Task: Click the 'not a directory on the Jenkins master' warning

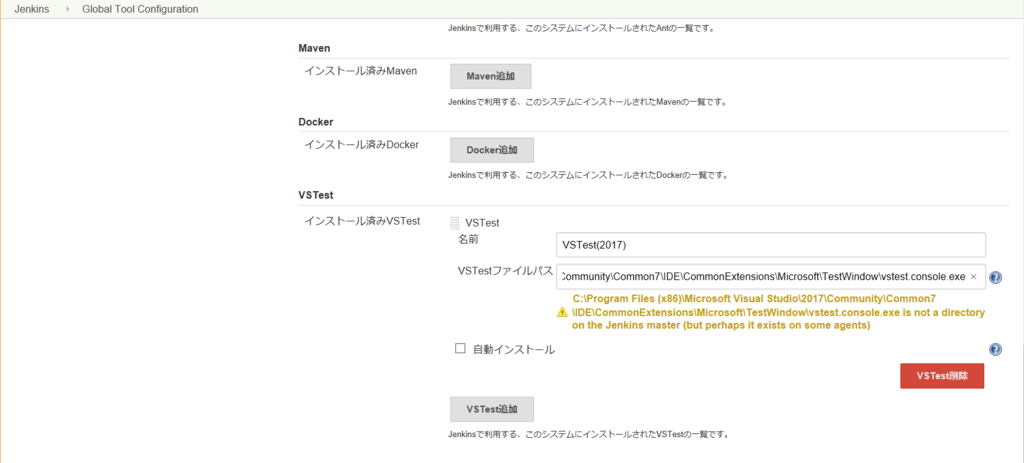Action: [778, 312]
